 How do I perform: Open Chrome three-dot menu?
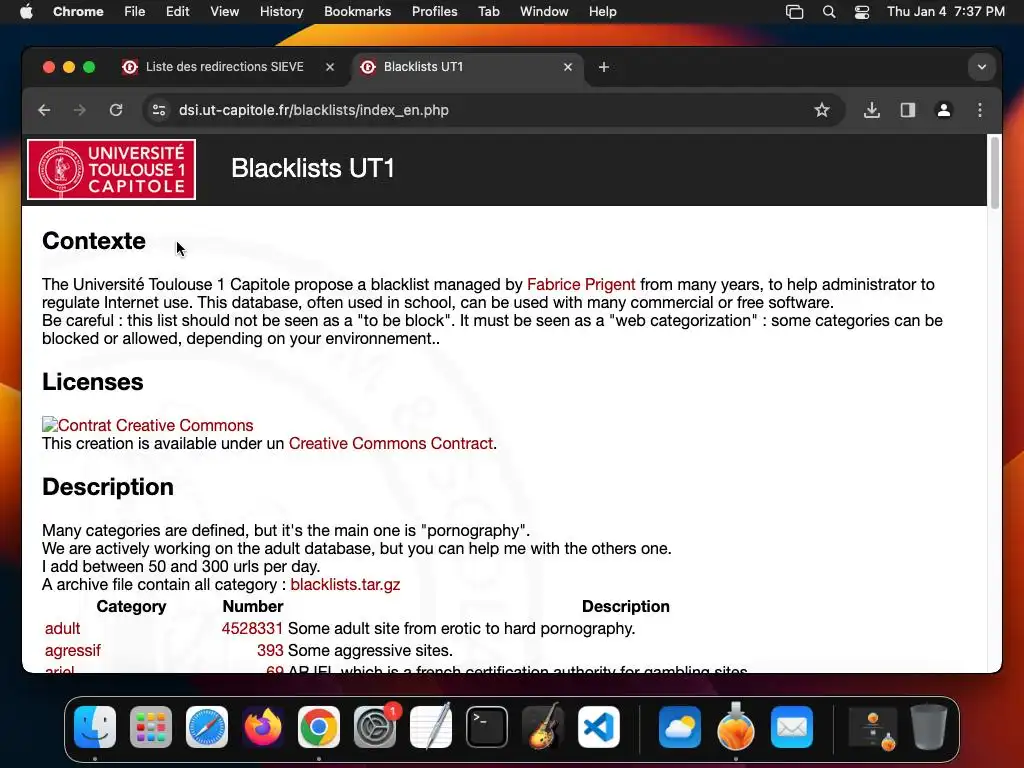click(980, 110)
